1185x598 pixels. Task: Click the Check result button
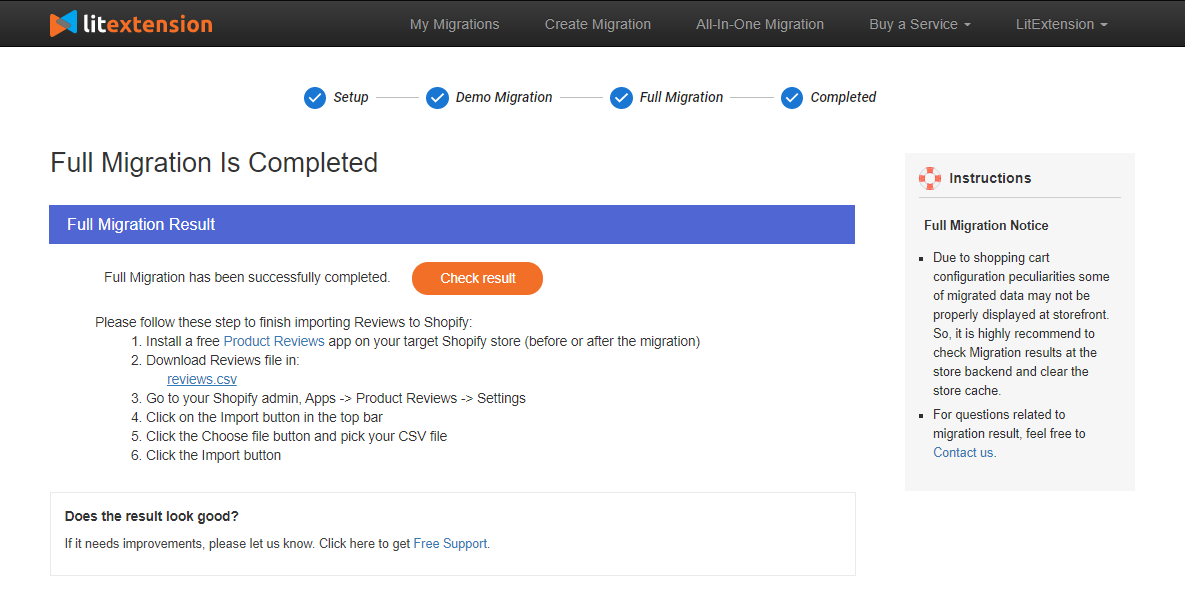pyautogui.click(x=478, y=278)
